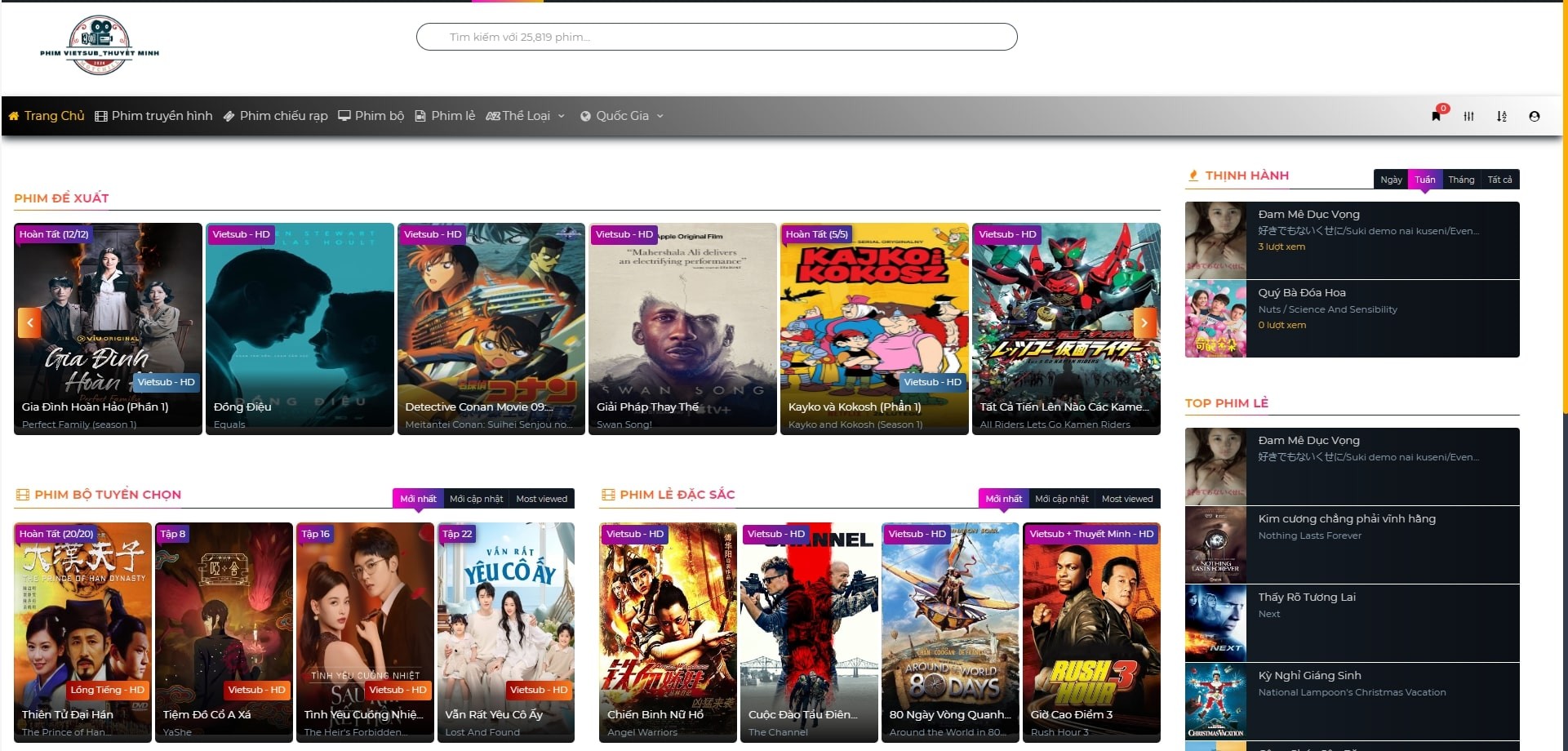Select the Tuần tab in Thịnh Hành
The height and width of the screenshot is (751, 1568).
click(1425, 180)
